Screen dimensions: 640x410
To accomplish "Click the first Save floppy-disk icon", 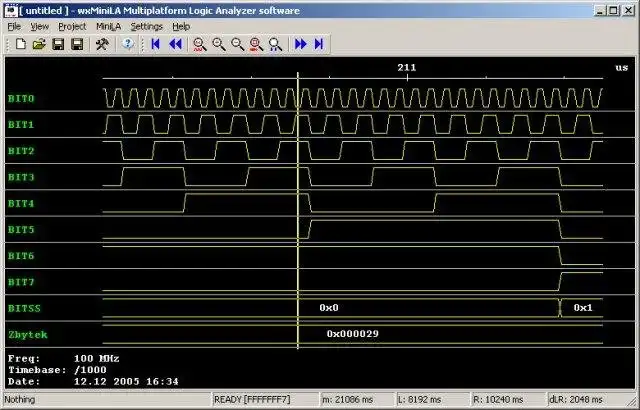I will tap(58, 44).
